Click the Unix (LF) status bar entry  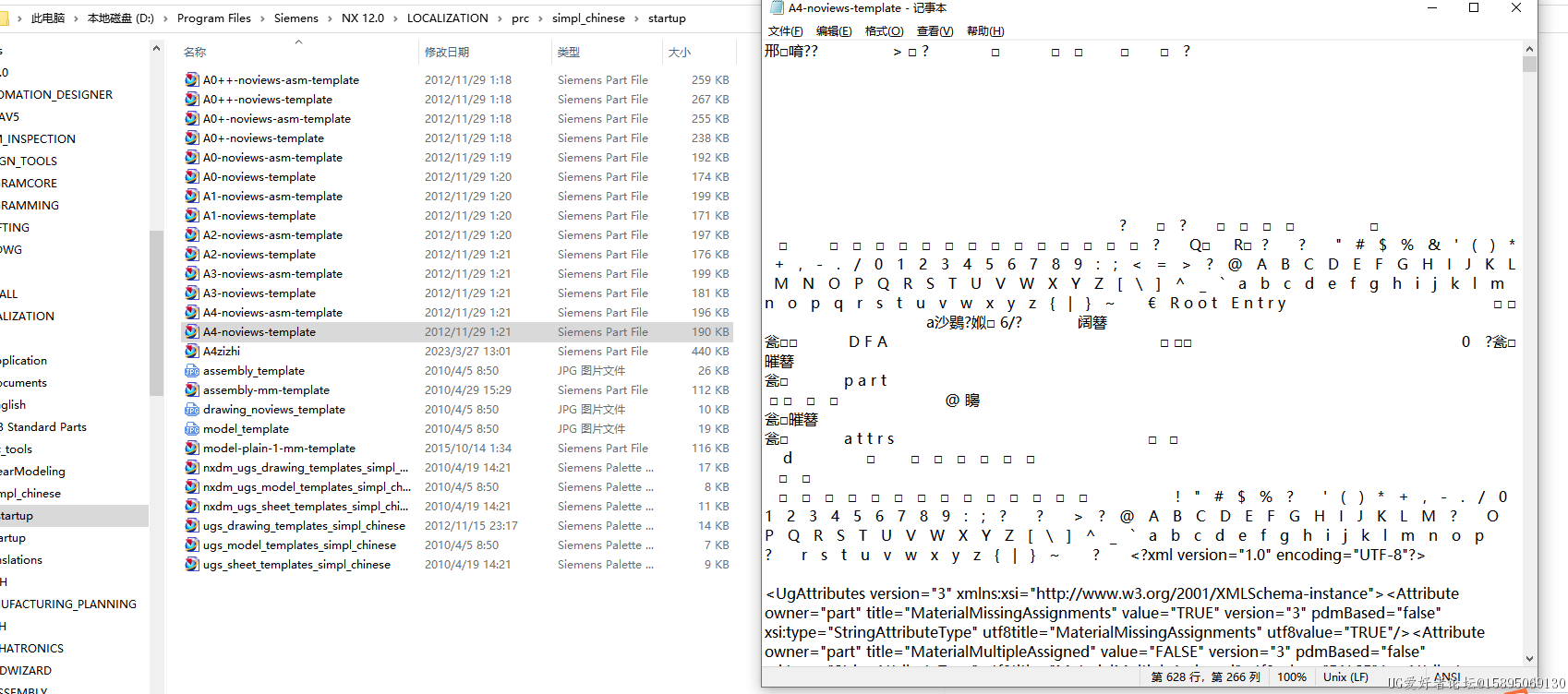tap(1346, 676)
